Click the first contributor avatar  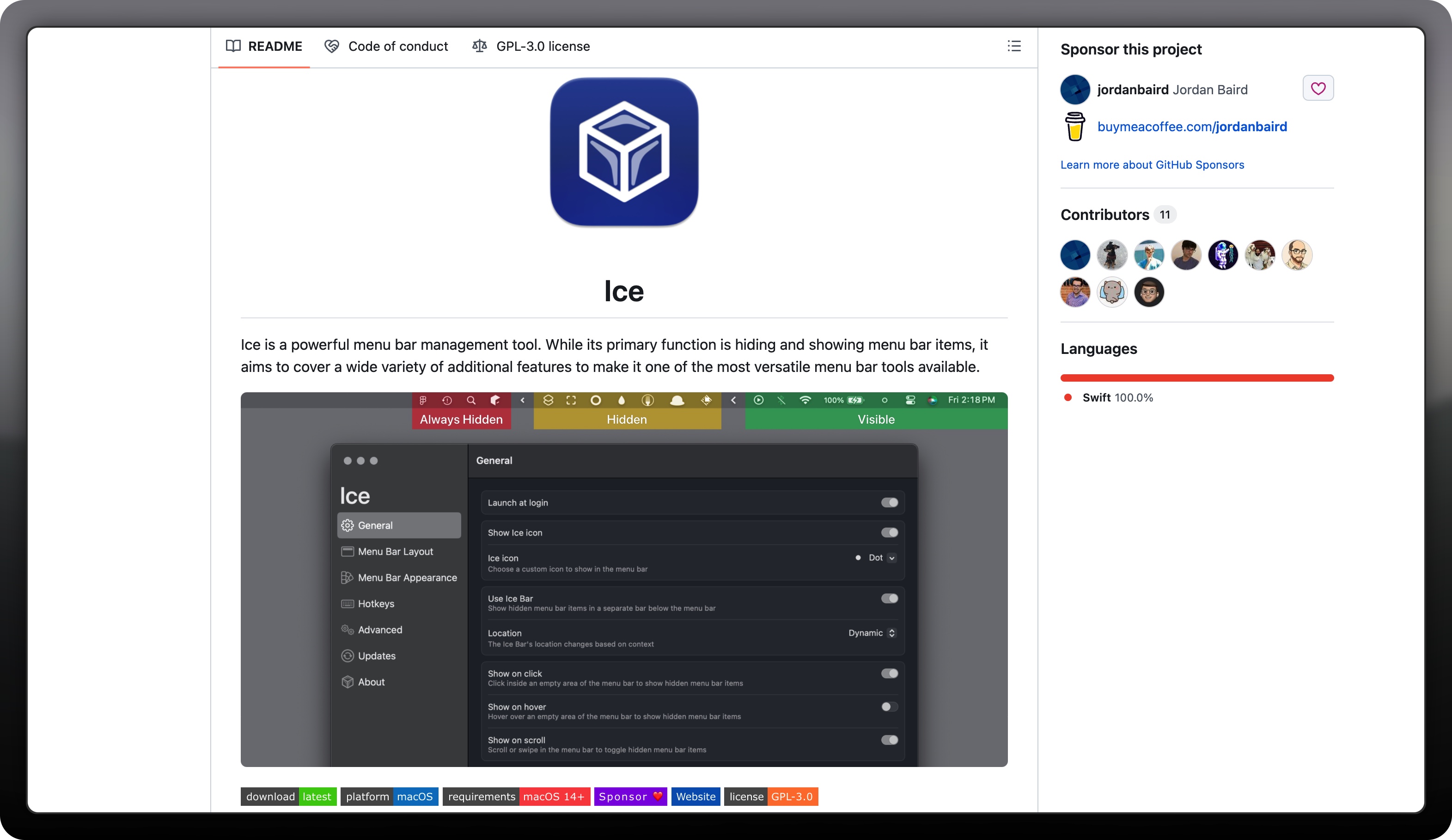pos(1074,255)
